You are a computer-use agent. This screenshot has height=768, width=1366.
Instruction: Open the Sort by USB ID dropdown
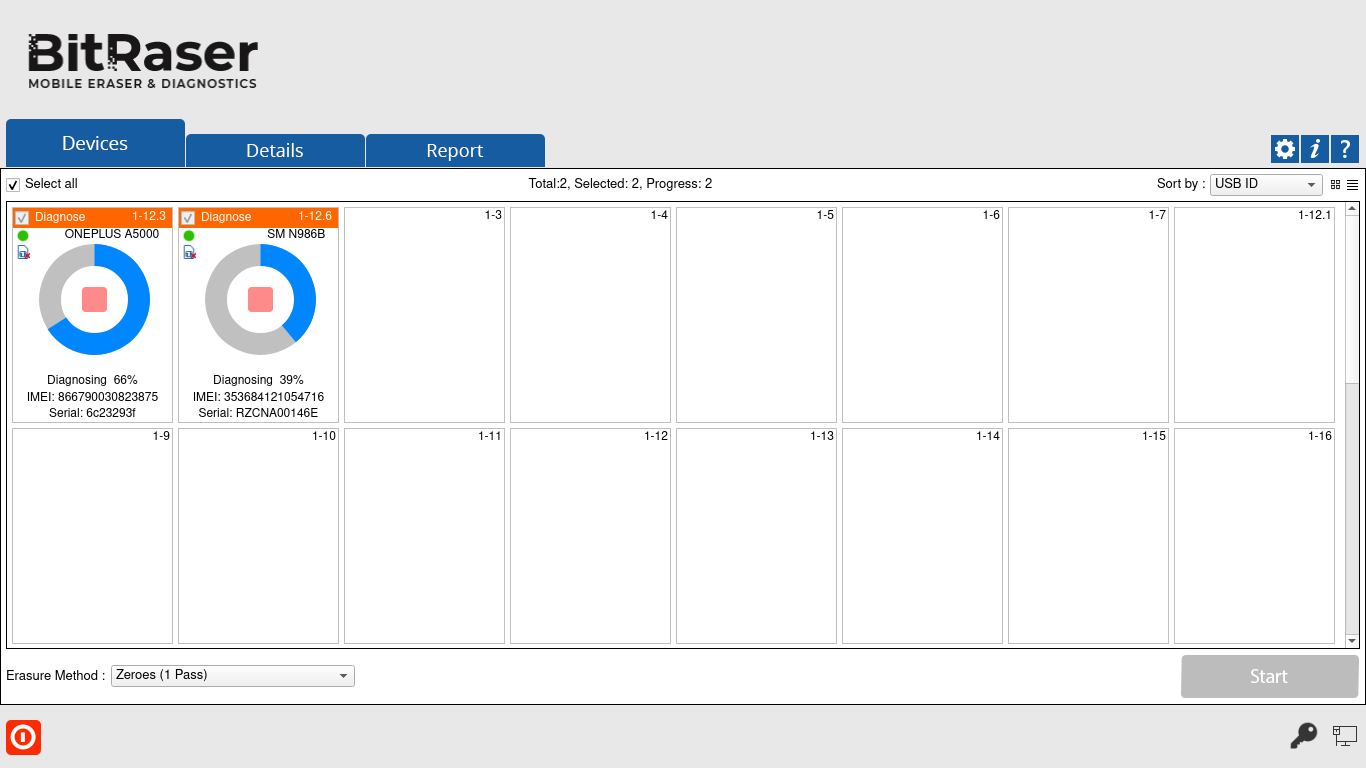click(x=1266, y=185)
